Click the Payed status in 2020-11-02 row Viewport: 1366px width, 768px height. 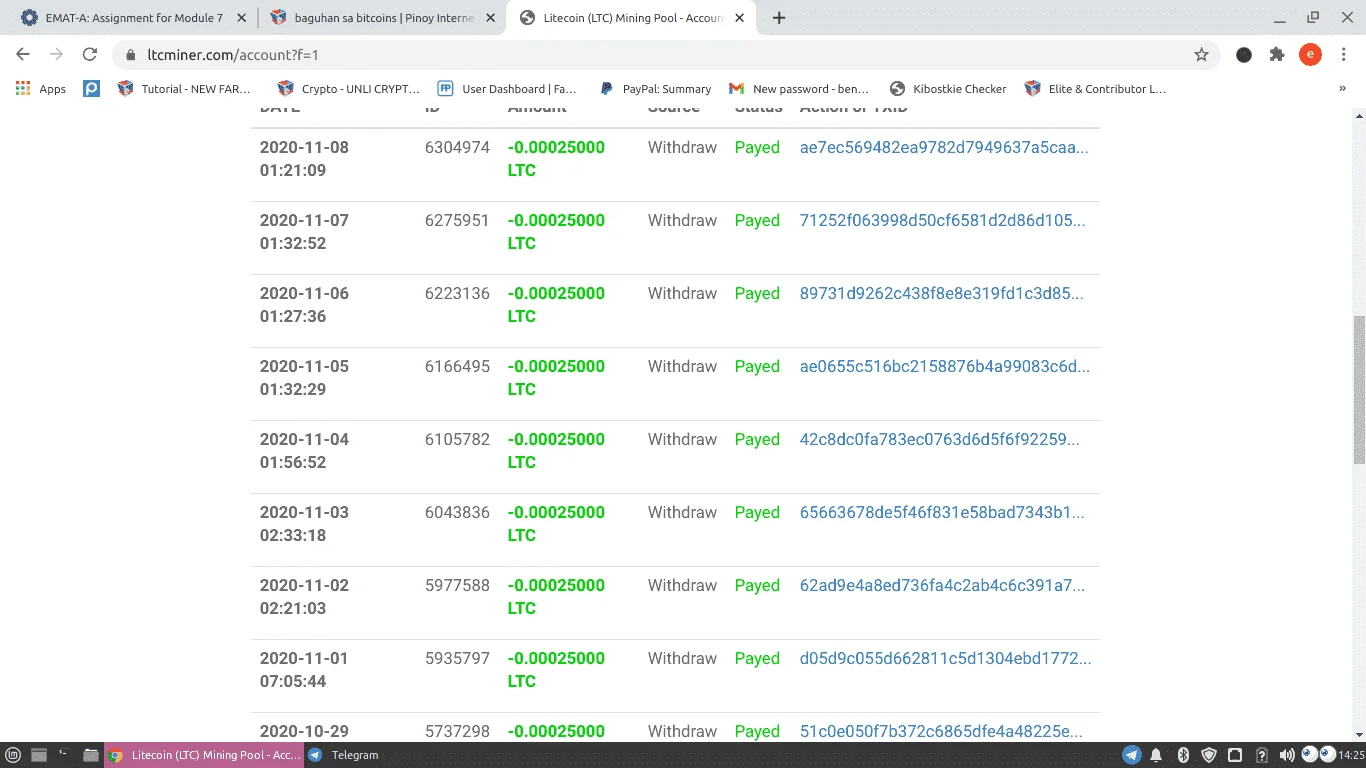757,585
